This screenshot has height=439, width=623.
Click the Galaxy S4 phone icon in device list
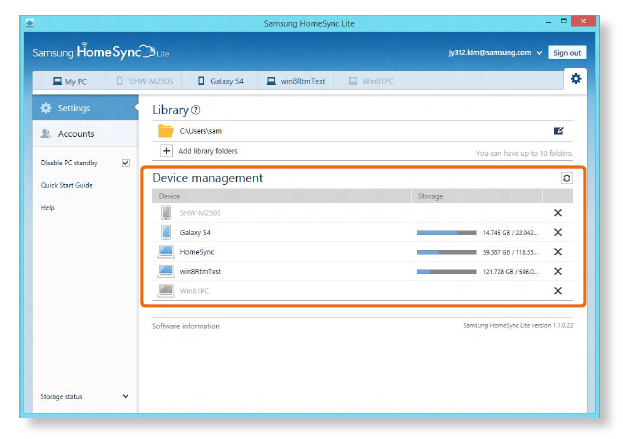coord(166,232)
